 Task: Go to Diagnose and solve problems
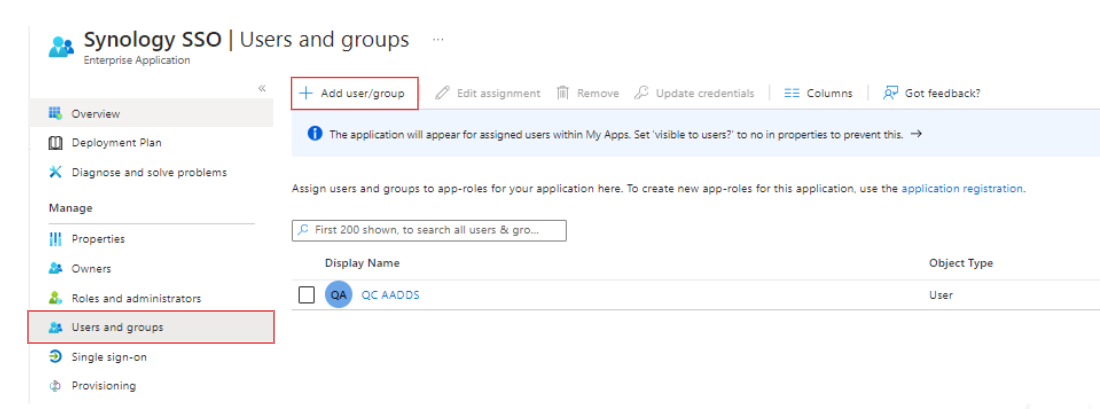click(151, 173)
